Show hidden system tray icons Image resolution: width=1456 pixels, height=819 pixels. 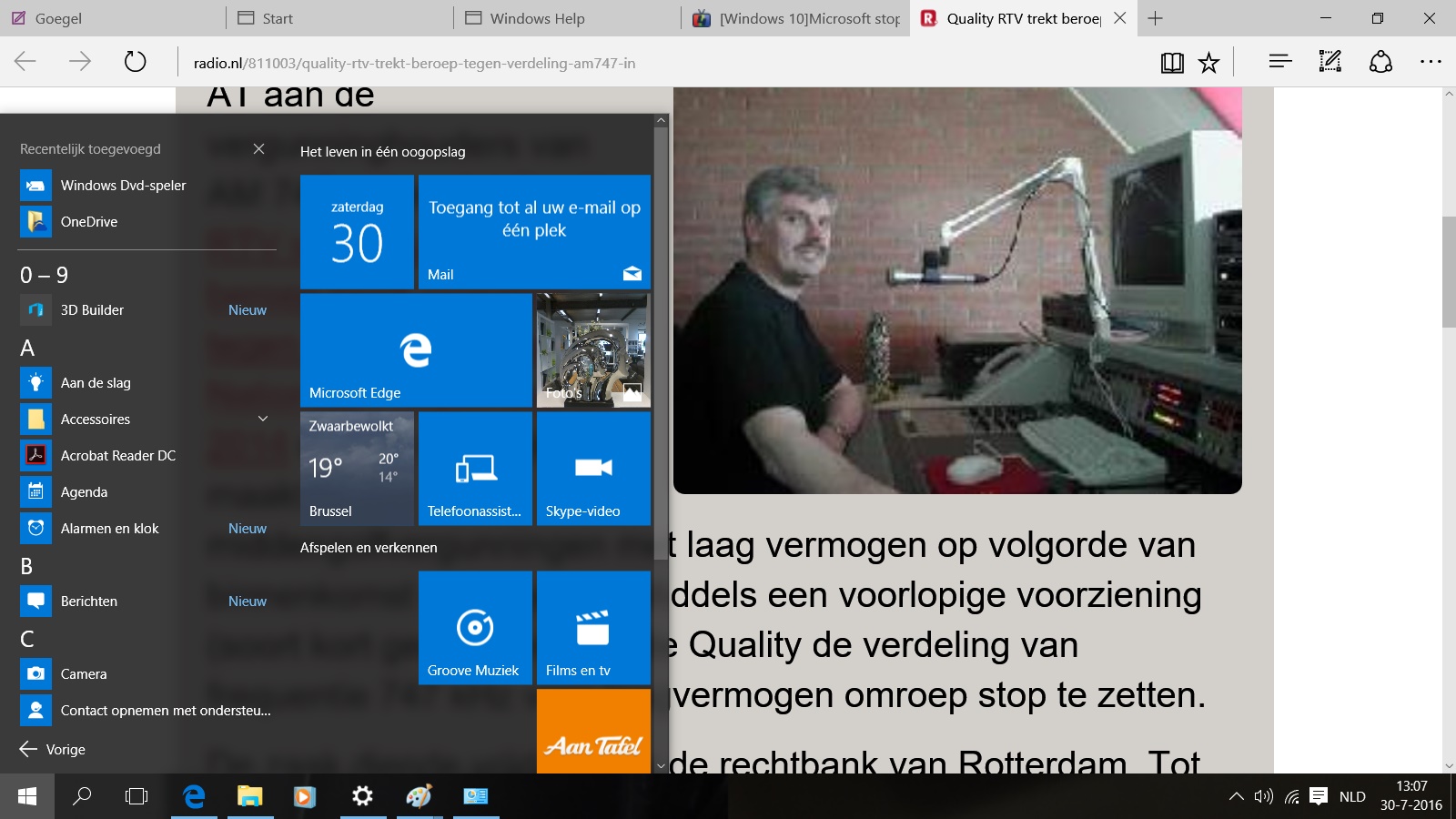tap(1236, 796)
